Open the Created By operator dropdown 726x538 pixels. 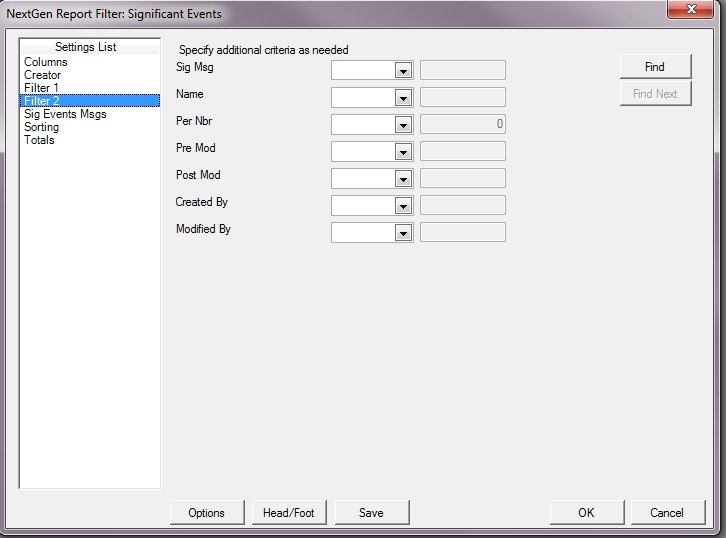pos(403,206)
